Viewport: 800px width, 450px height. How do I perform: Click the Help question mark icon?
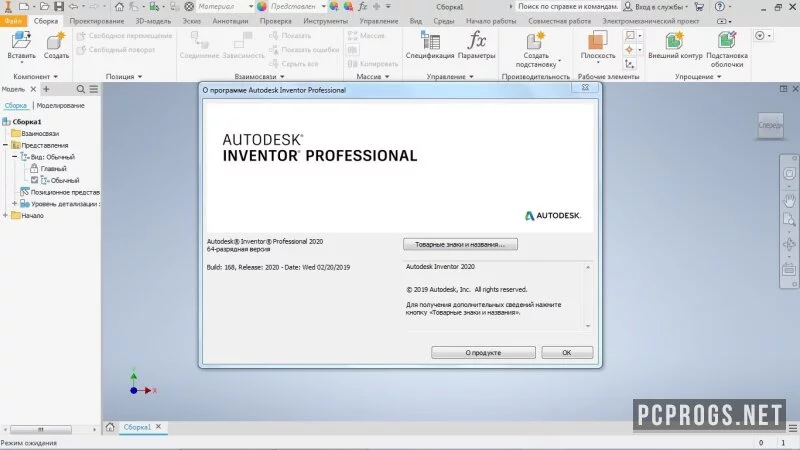[x=719, y=7]
